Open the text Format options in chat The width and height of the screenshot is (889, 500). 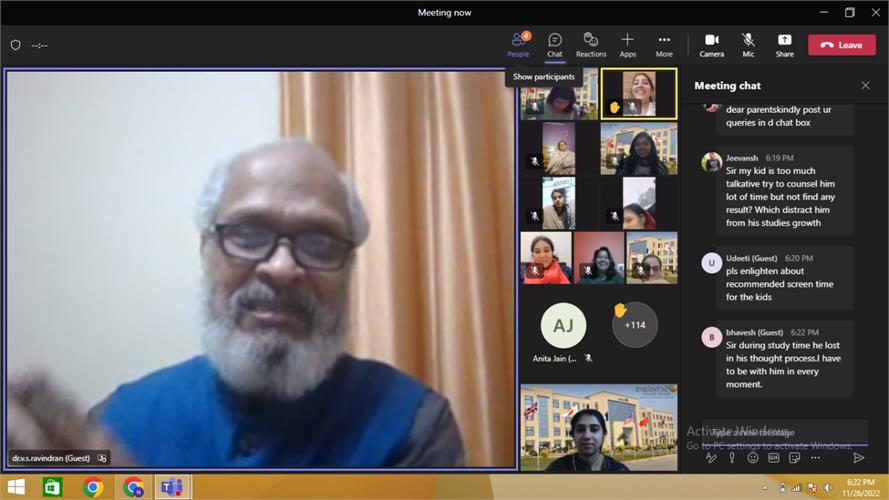tap(711, 458)
